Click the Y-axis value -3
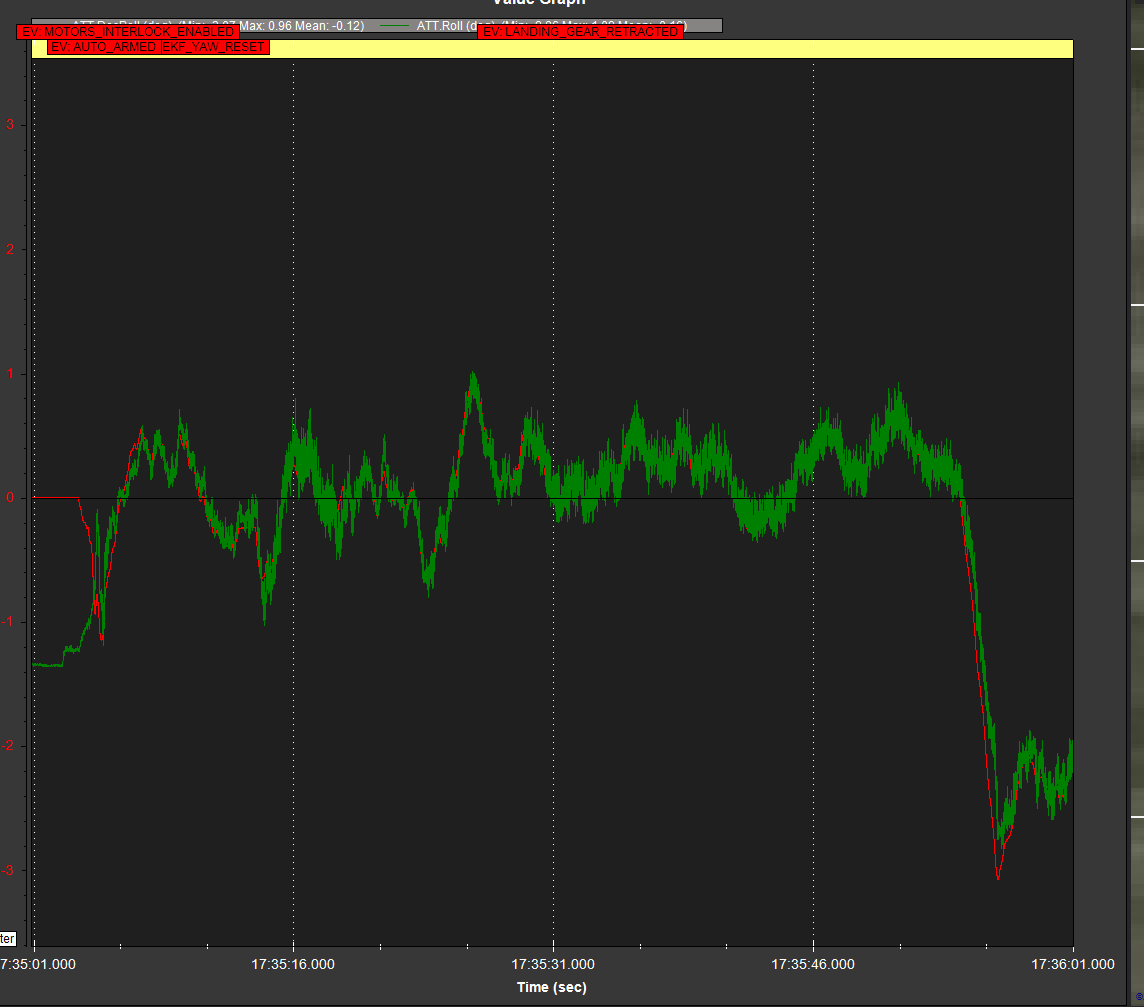1144x1007 pixels. (8, 871)
